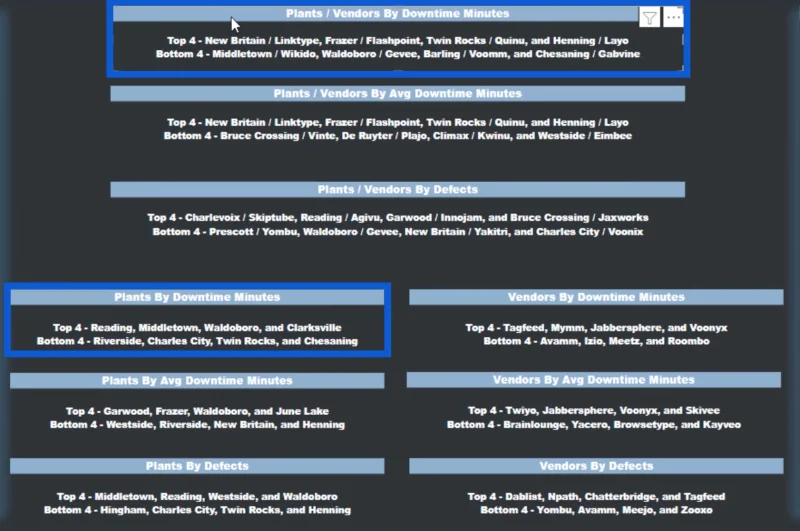The width and height of the screenshot is (800, 531).
Task: Click the Top 4 New Britain / Linktype line under Downtime Minutes
Action: (x=397, y=41)
